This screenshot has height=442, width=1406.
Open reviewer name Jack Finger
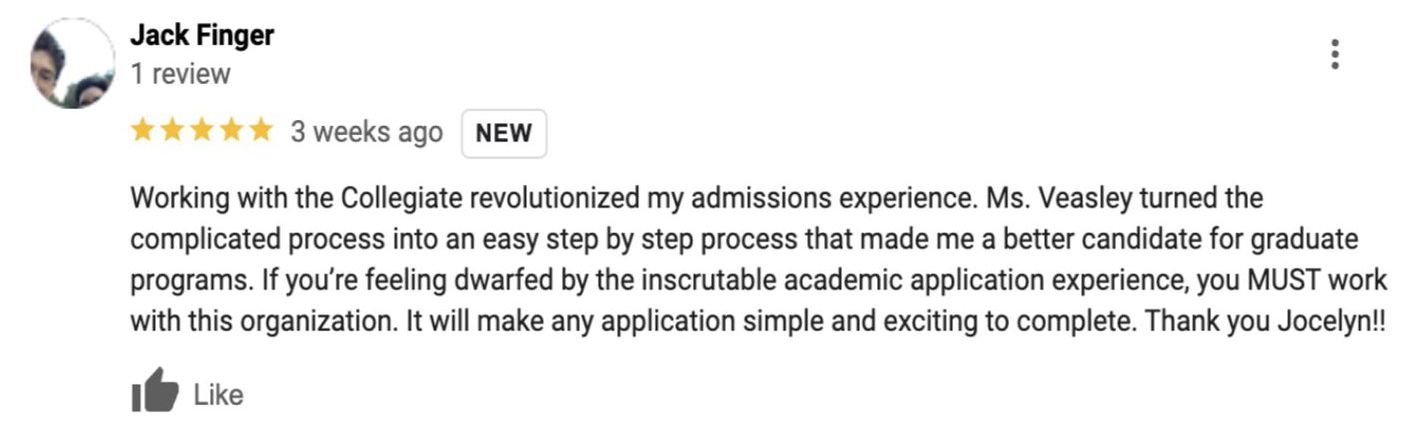coord(202,36)
